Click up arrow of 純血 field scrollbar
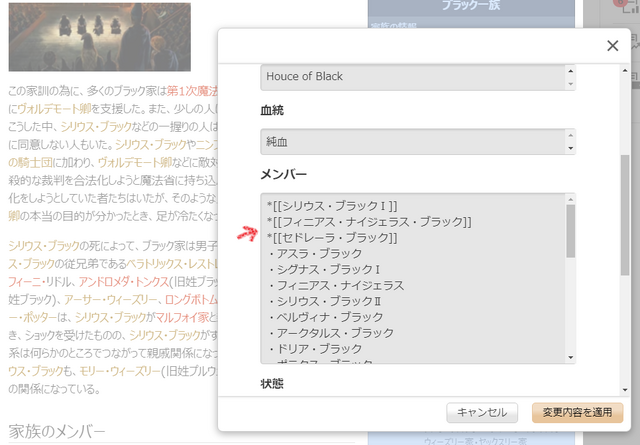The height and width of the screenshot is (445, 640). tap(571, 135)
